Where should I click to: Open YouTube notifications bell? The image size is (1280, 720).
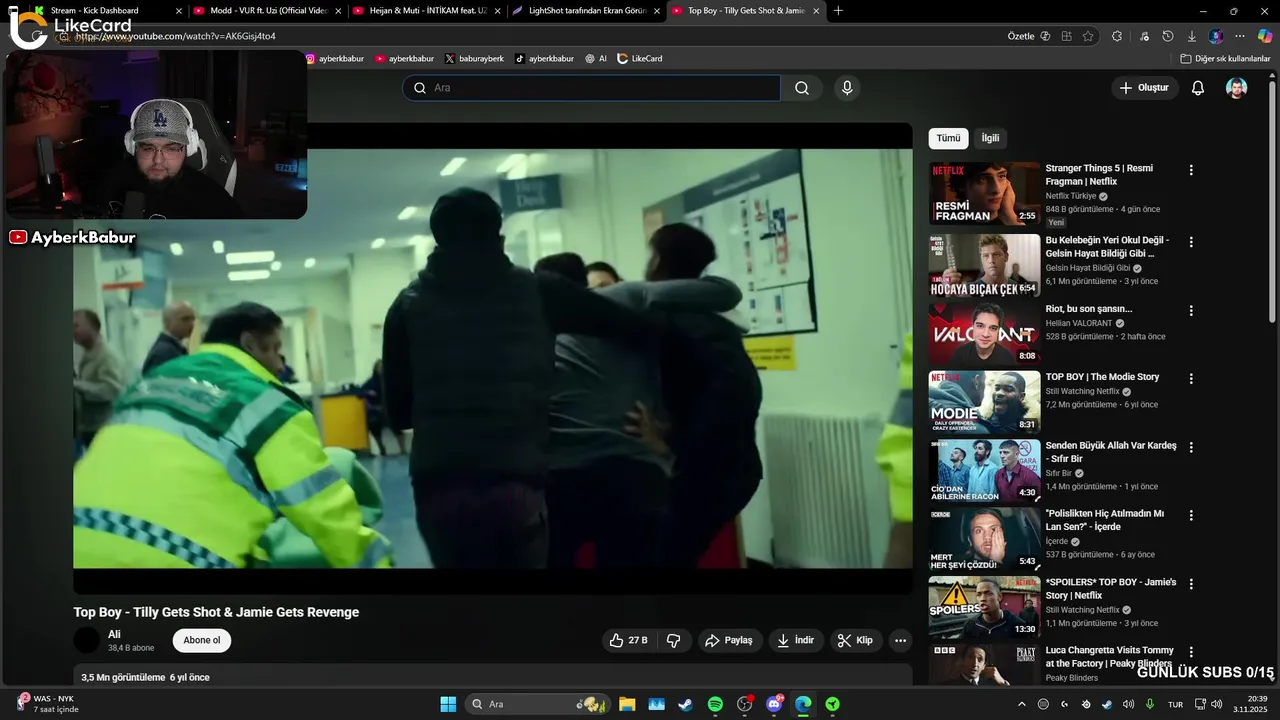pos(1198,88)
